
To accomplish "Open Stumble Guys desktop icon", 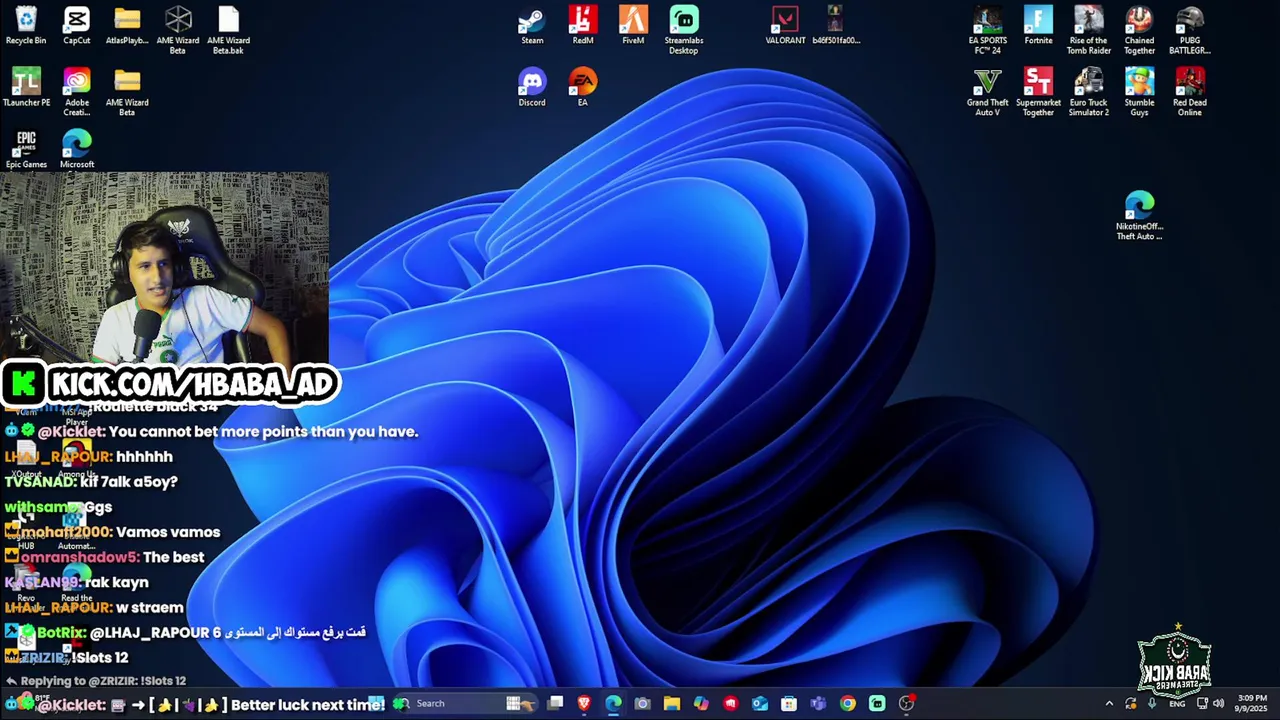I will pyautogui.click(x=1139, y=92).
